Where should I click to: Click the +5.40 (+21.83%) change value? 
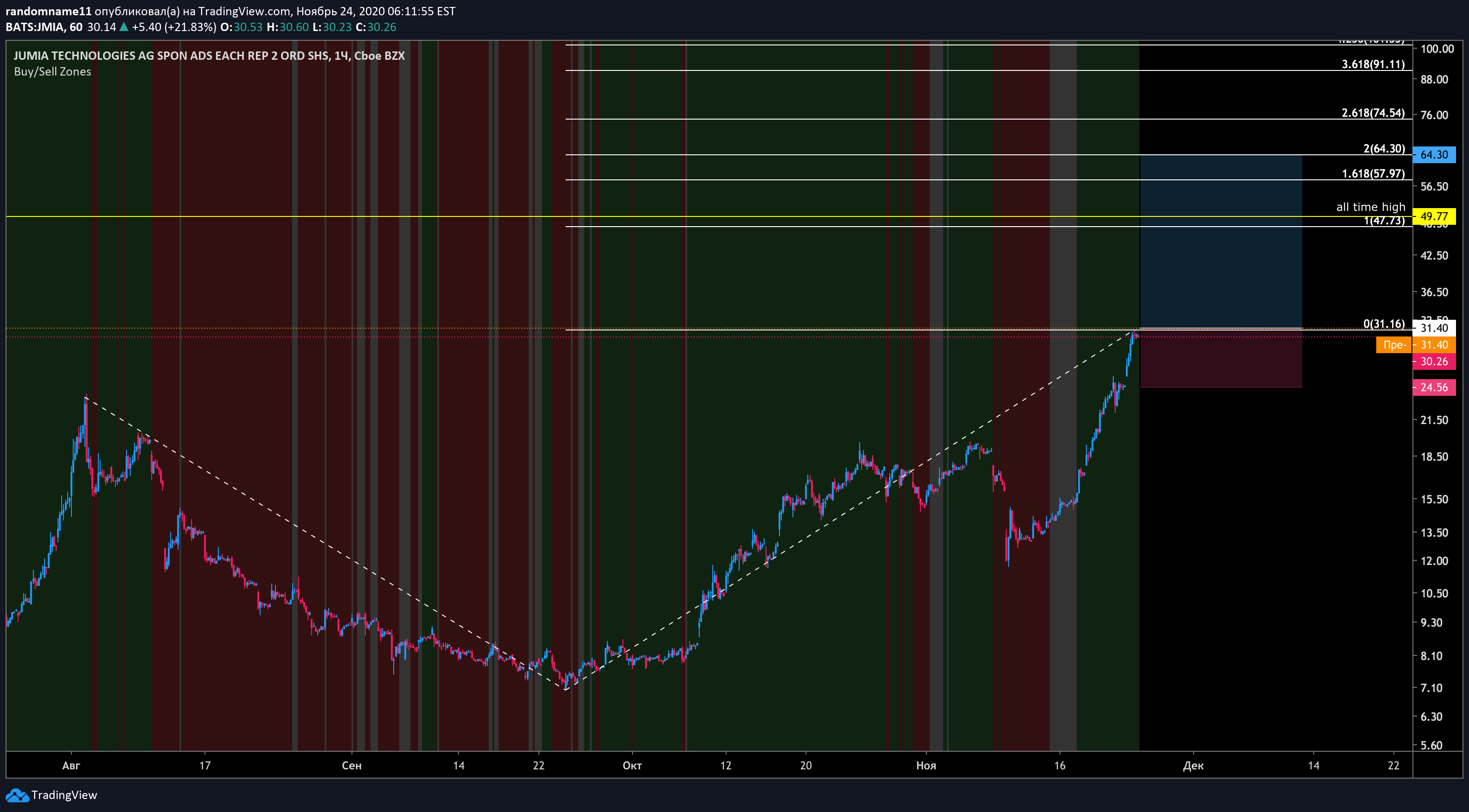click(174, 27)
